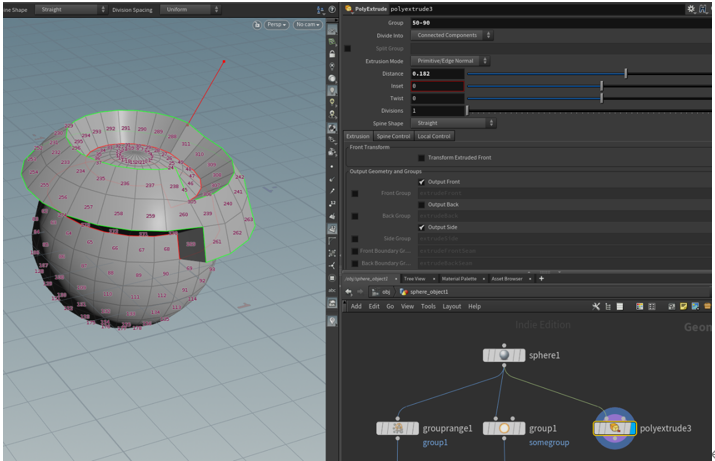Enable Transform Extruded Front checkbox
The image size is (715, 461).
(x=421, y=158)
